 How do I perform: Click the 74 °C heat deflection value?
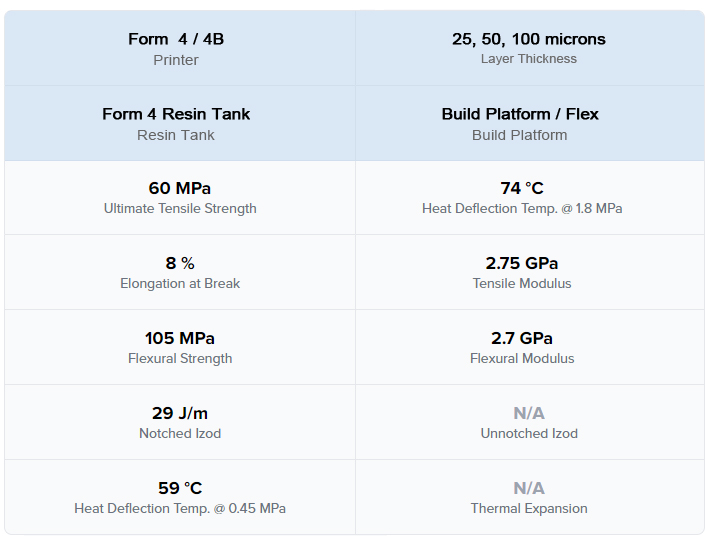(x=522, y=188)
